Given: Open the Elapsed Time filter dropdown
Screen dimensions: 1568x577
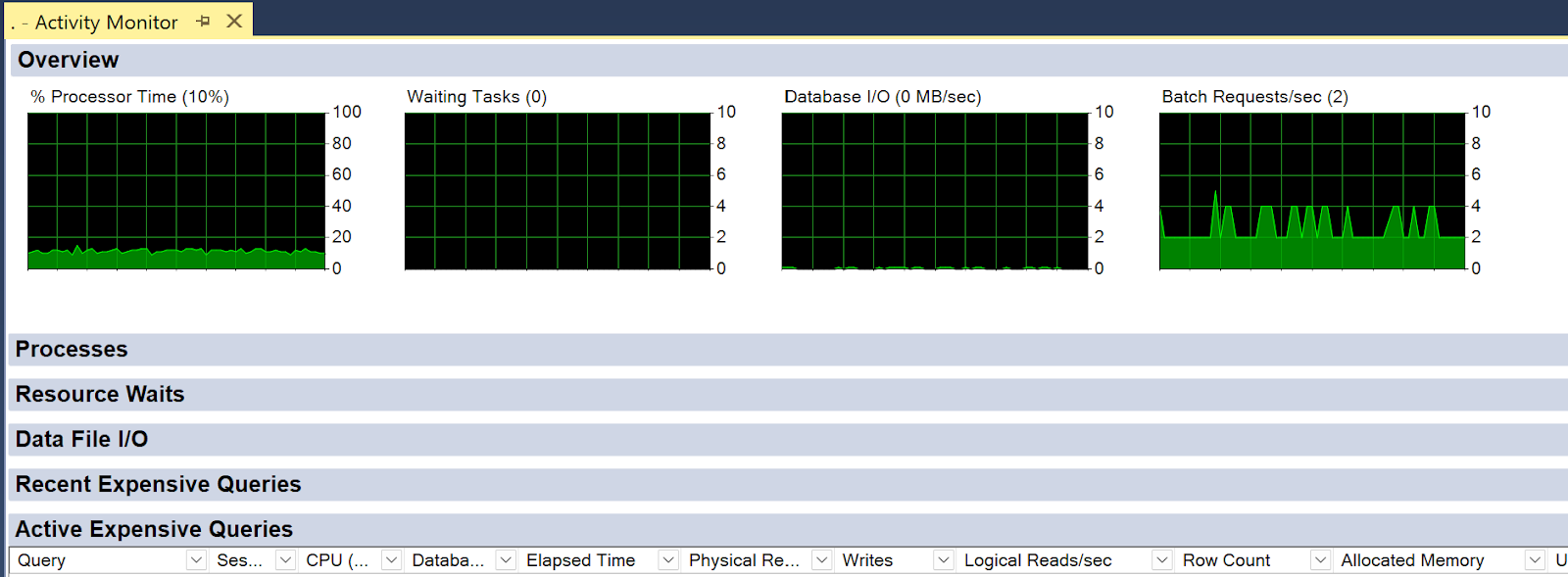Looking at the screenshot, I should point(668,560).
